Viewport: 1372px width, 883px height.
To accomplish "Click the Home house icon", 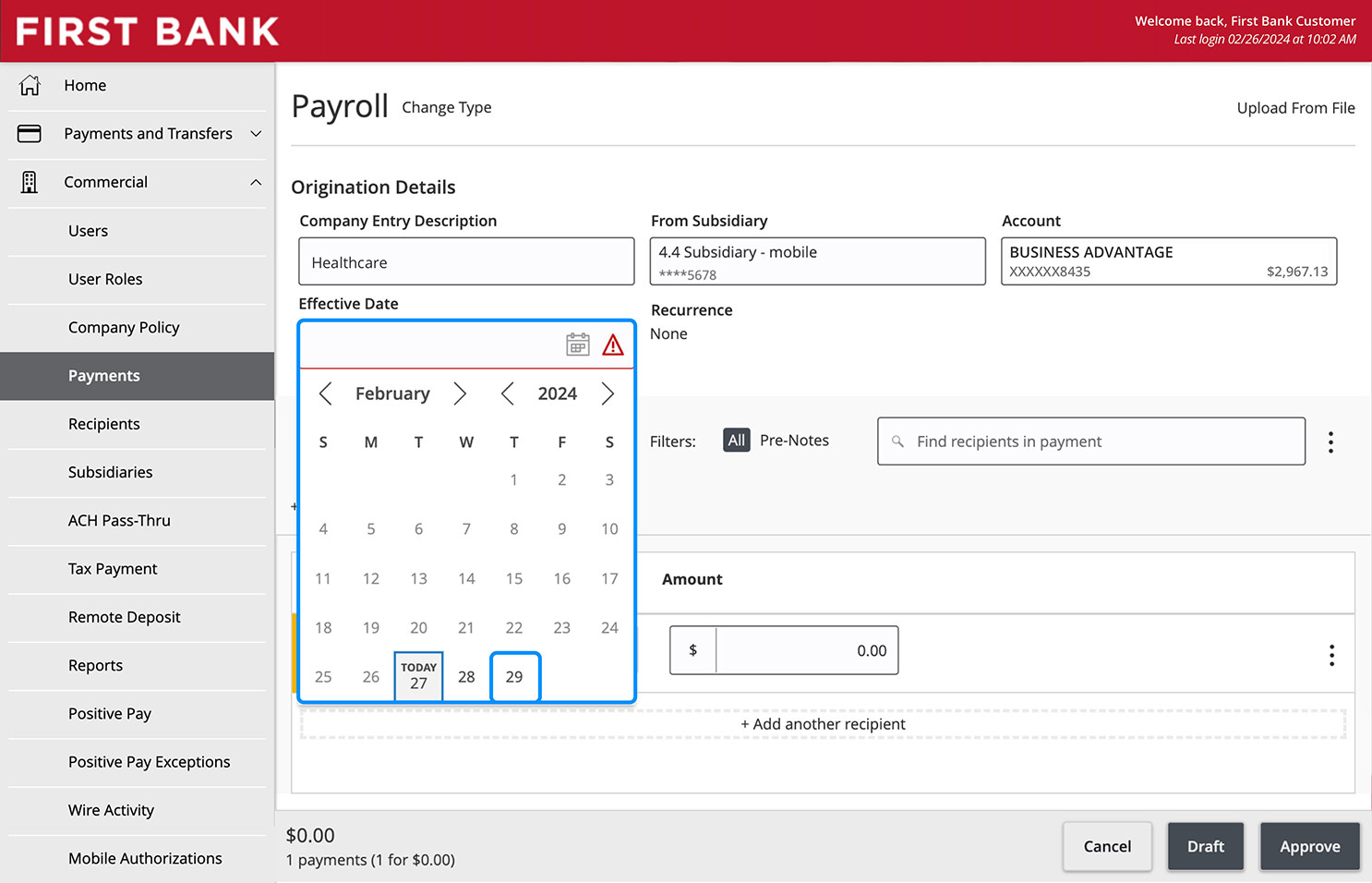I will pos(30,85).
